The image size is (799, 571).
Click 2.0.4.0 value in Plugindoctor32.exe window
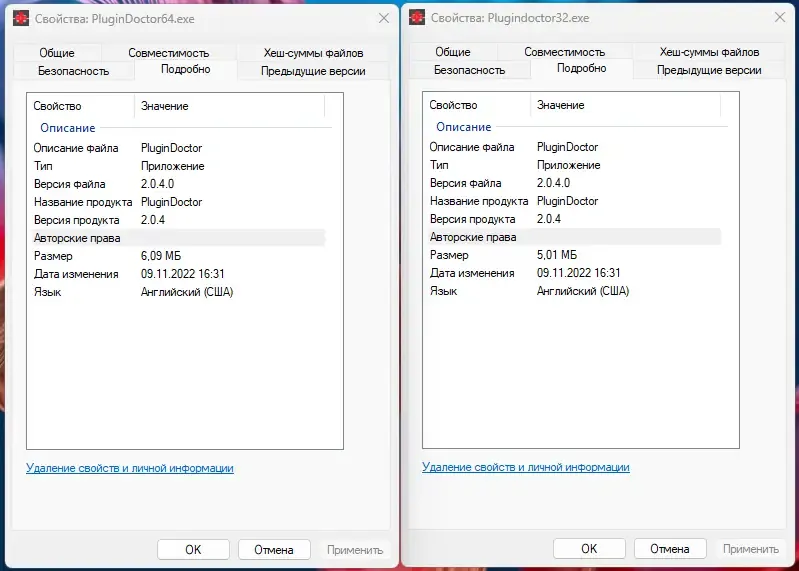coord(553,183)
